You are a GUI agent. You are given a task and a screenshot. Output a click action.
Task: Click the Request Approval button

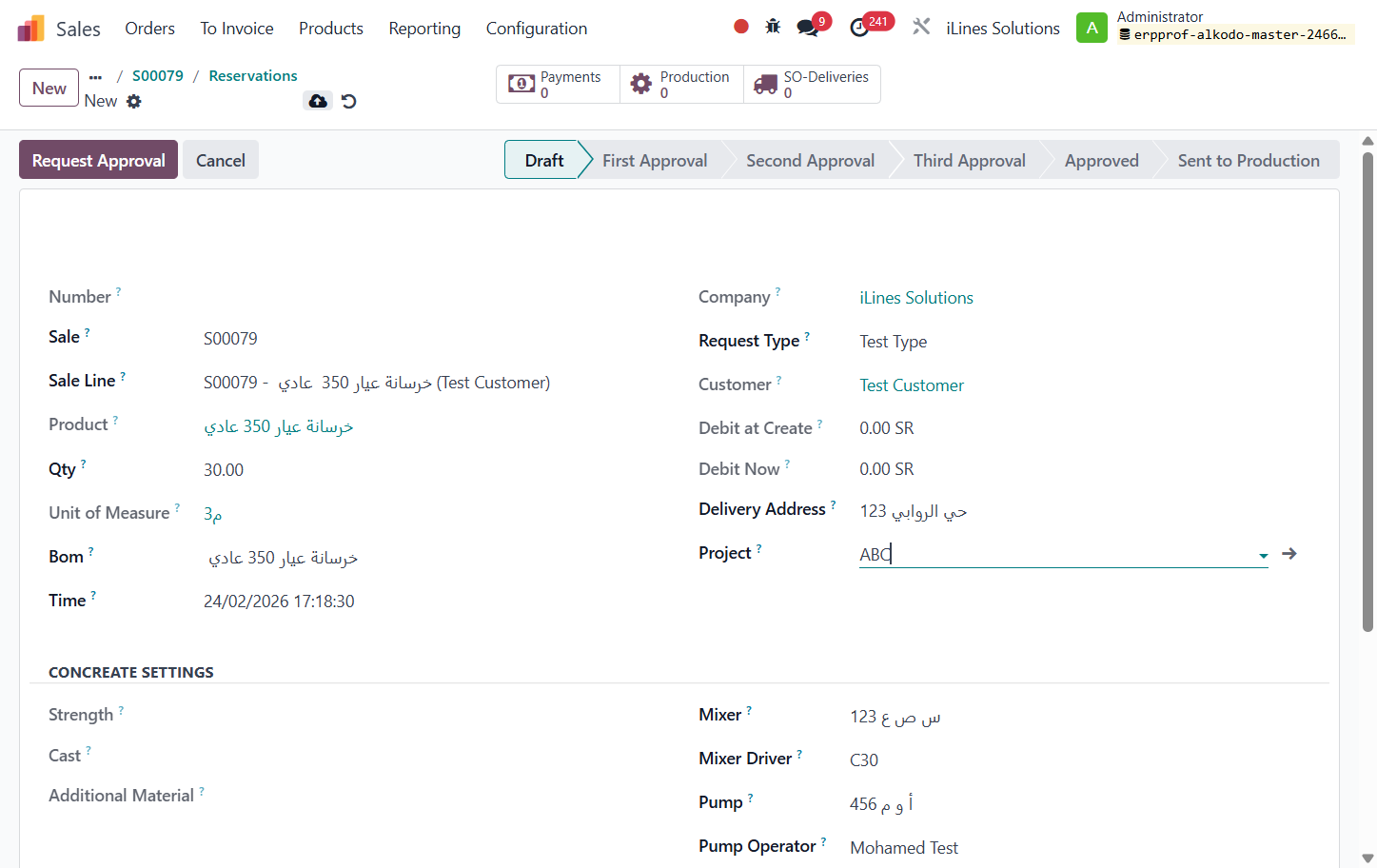tap(99, 160)
